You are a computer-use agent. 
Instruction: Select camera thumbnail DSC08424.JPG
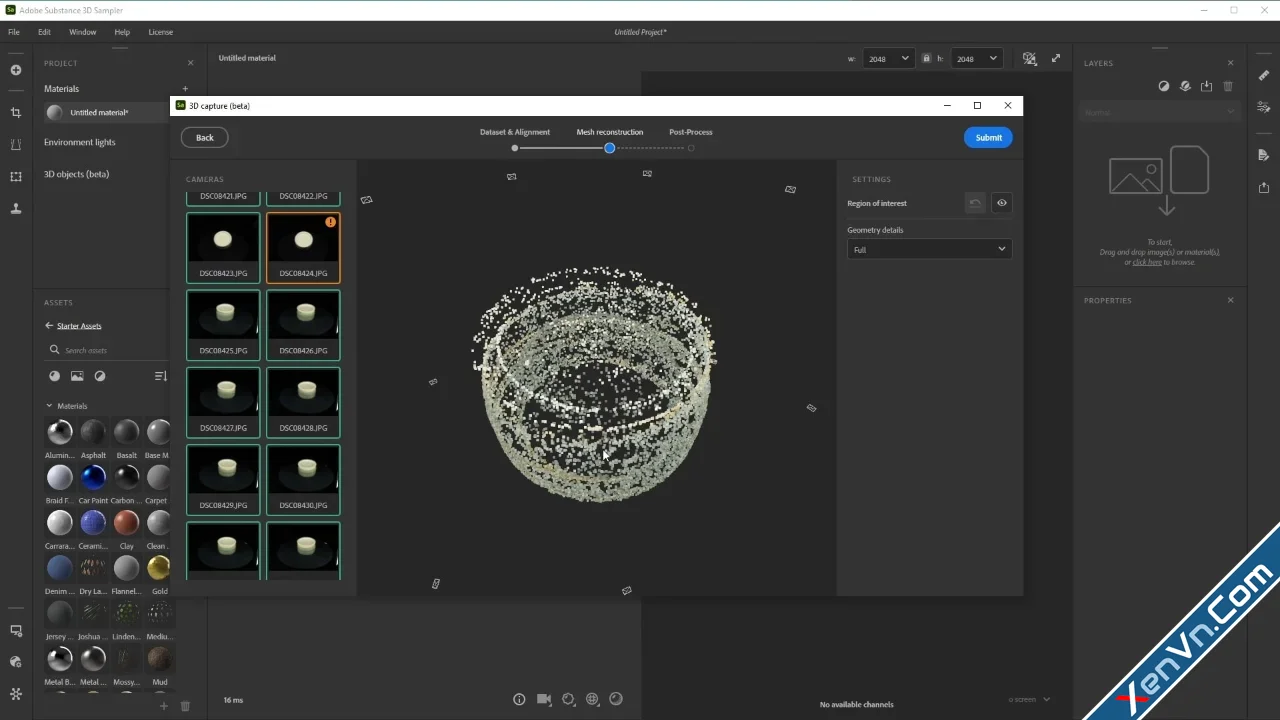click(303, 247)
